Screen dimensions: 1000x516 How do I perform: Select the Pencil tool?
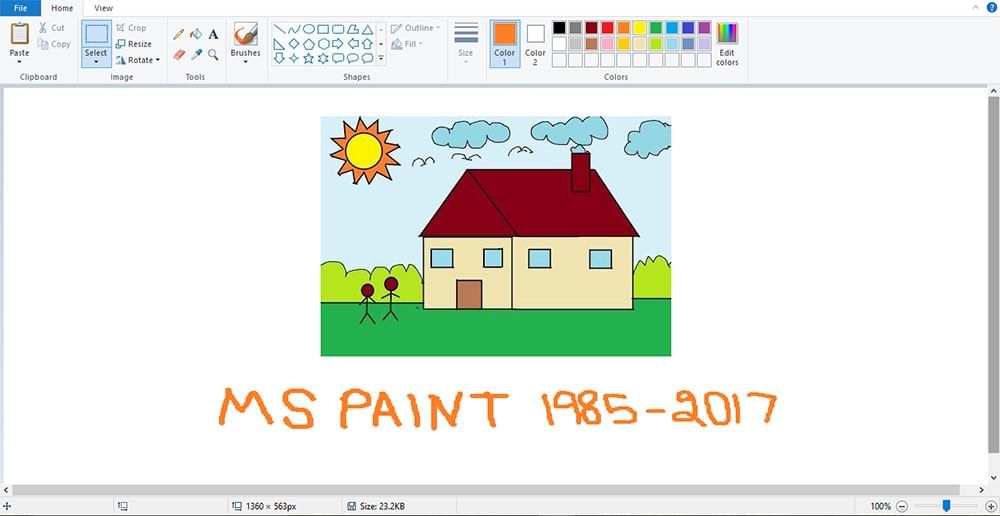coord(179,34)
